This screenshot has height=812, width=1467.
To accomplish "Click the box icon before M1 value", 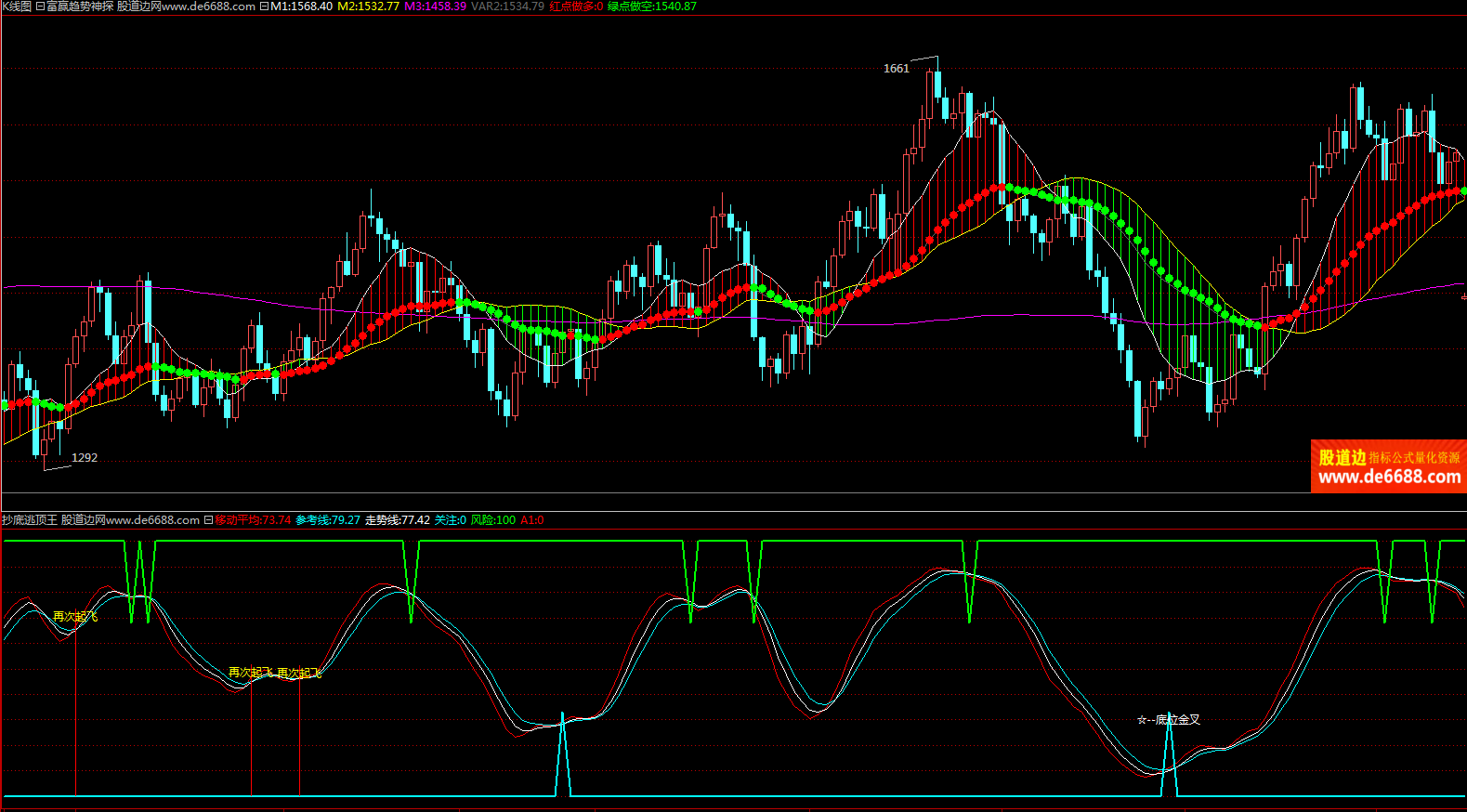I will coord(264,7).
